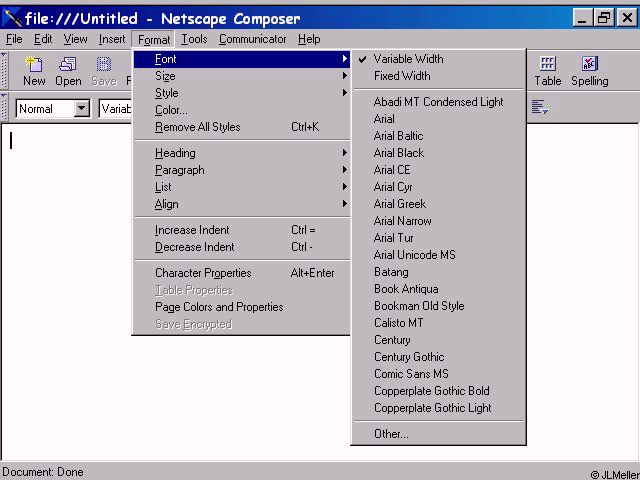
Task: Expand the Style submenu
Action: pos(242,93)
